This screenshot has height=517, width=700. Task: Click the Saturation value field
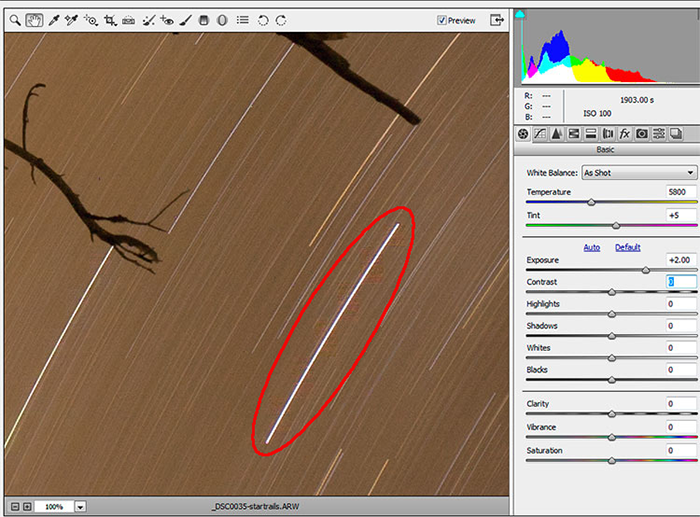681,450
